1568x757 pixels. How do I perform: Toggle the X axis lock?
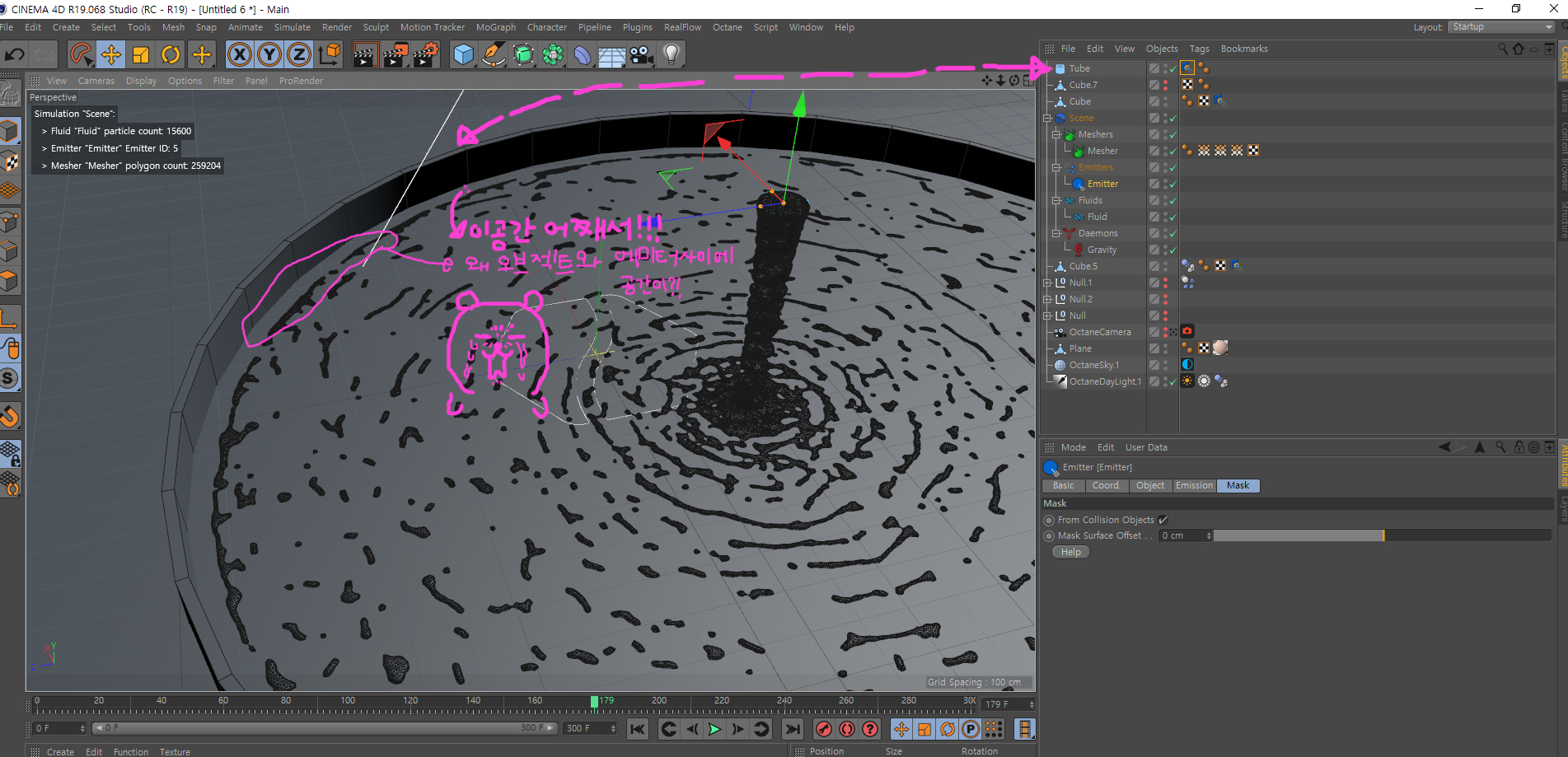pos(239,55)
